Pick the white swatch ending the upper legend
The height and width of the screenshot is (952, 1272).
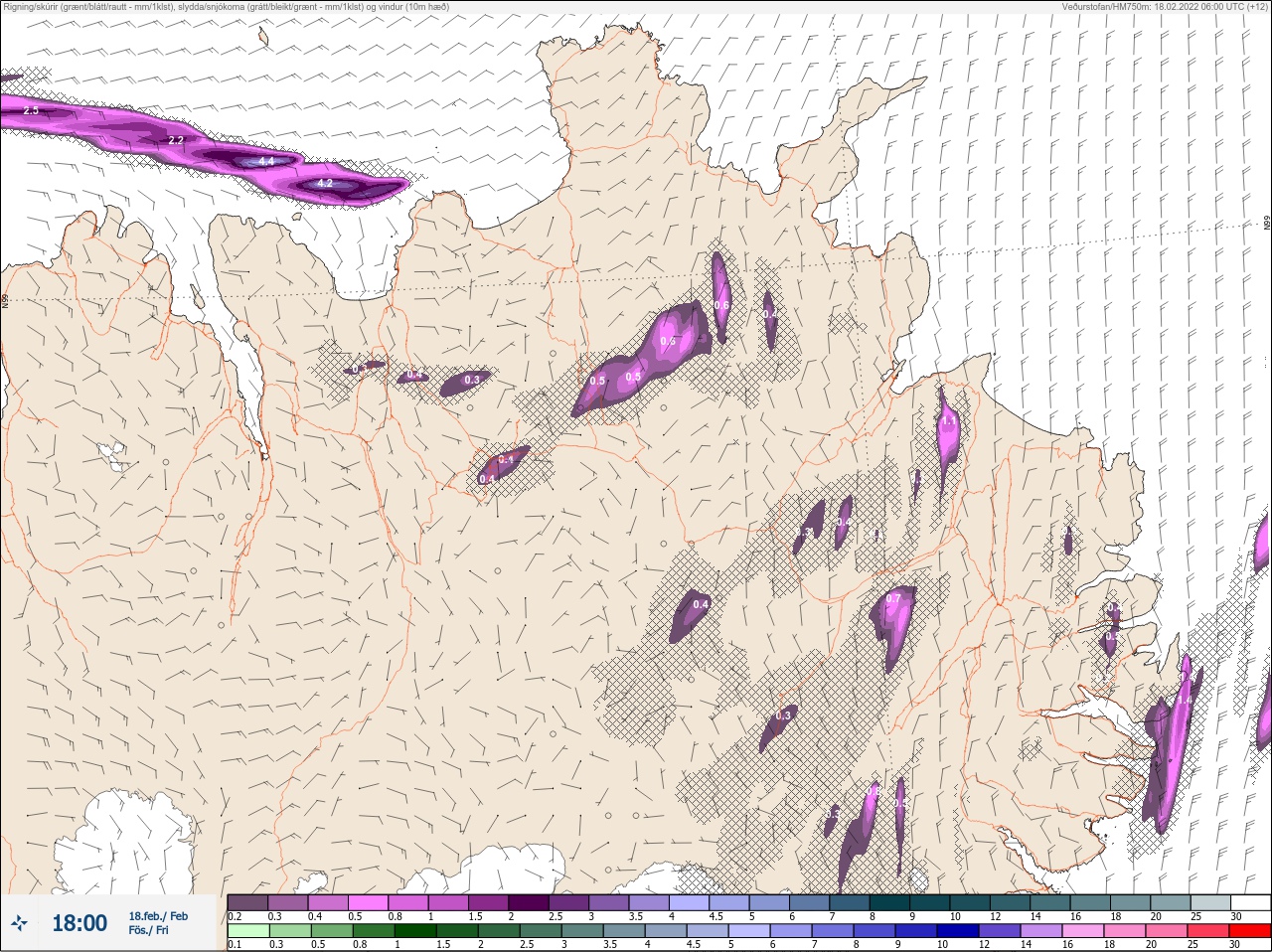[x=1249, y=902]
